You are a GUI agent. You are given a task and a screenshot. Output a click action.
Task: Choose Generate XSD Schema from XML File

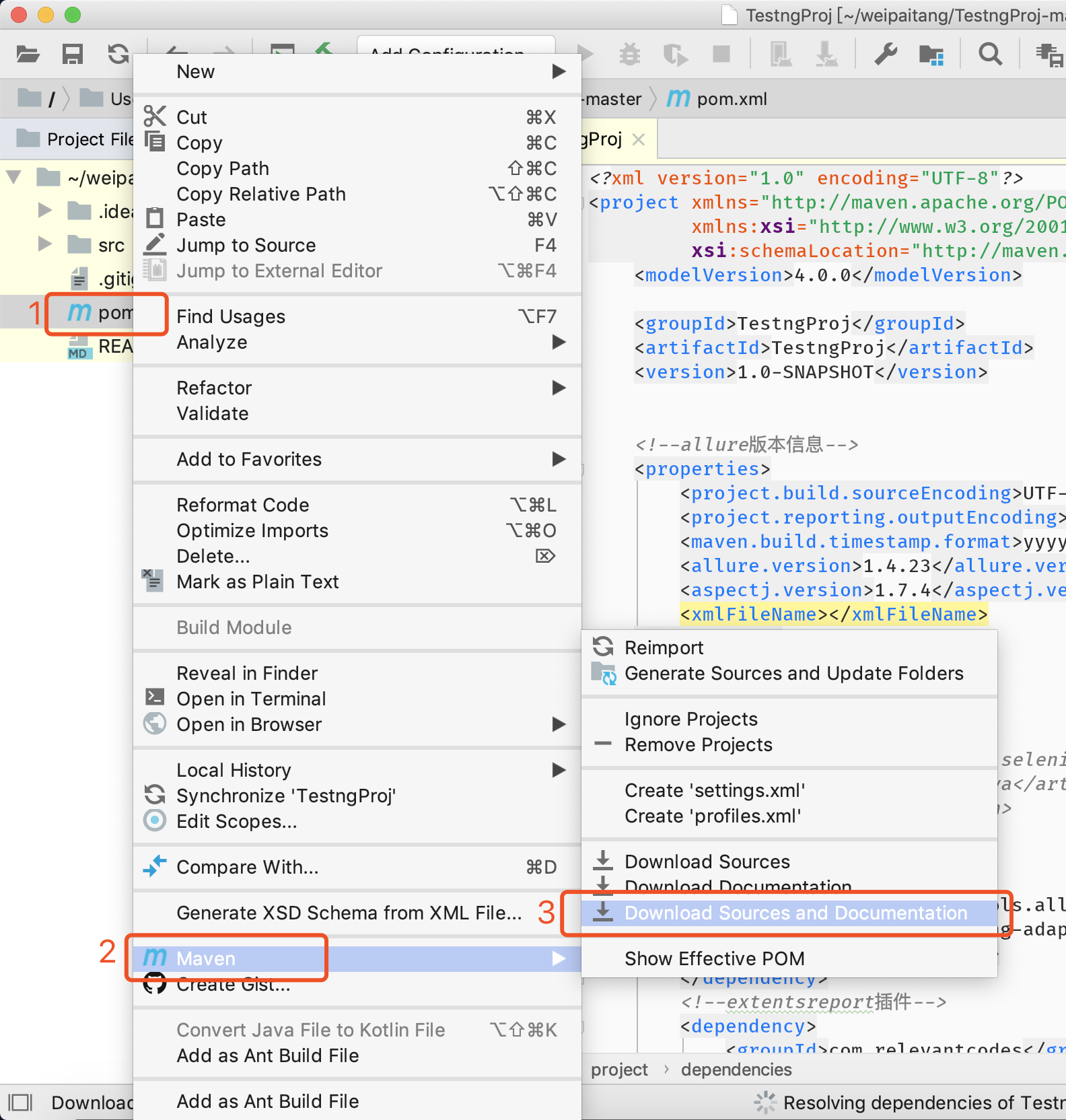[x=357, y=913]
